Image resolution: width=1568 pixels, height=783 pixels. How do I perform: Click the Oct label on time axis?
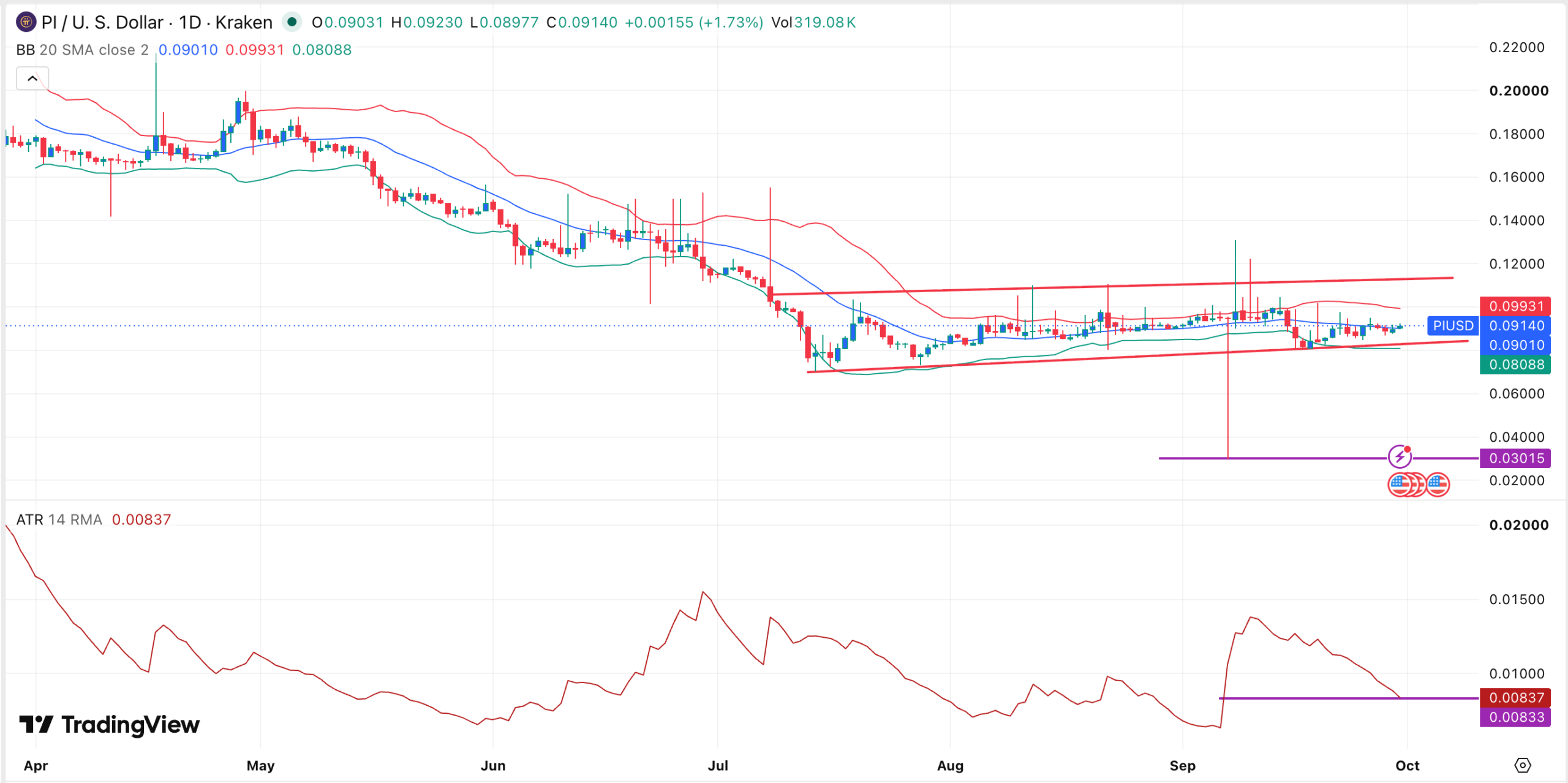(x=1407, y=766)
